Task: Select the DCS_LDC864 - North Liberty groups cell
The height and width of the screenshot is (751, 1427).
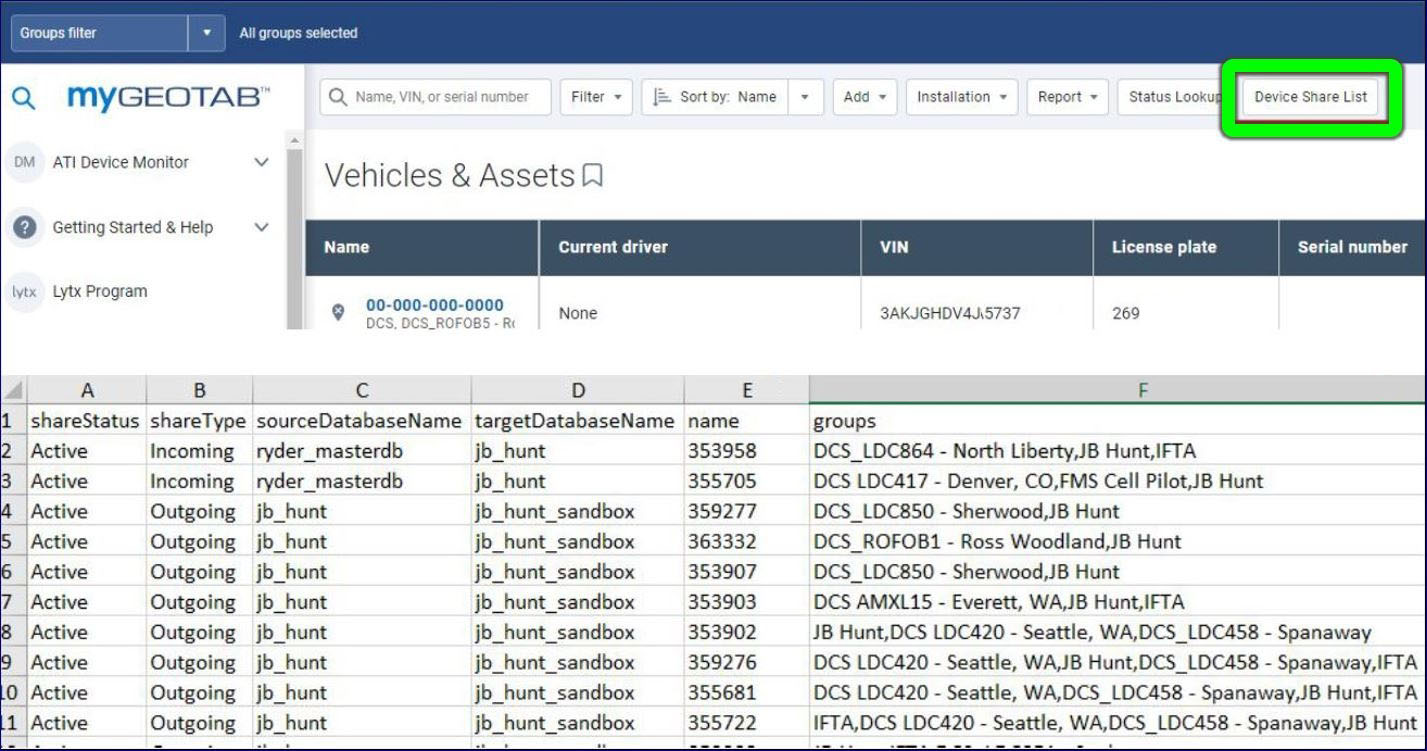Action: tap(1118, 451)
